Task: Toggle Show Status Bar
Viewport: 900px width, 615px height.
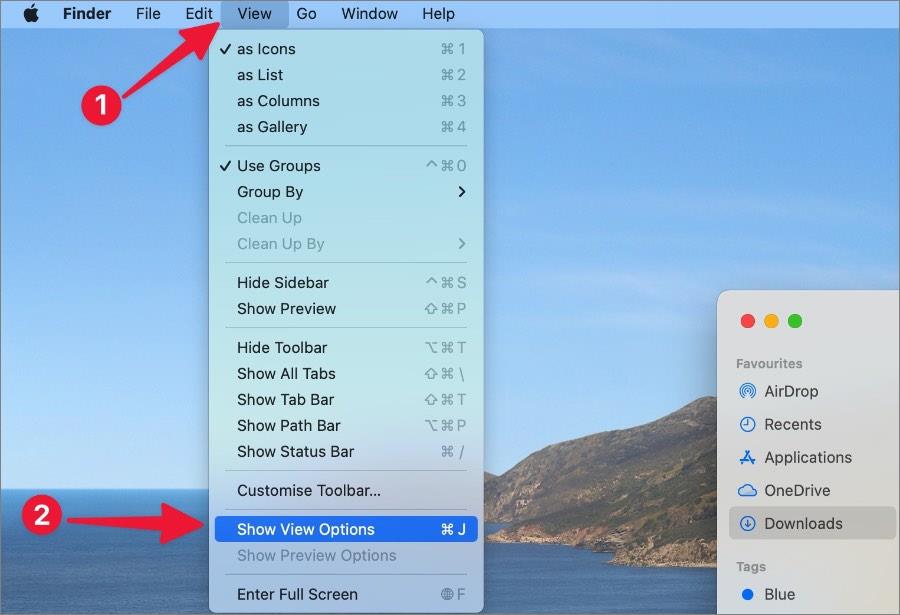Action: (x=346, y=451)
